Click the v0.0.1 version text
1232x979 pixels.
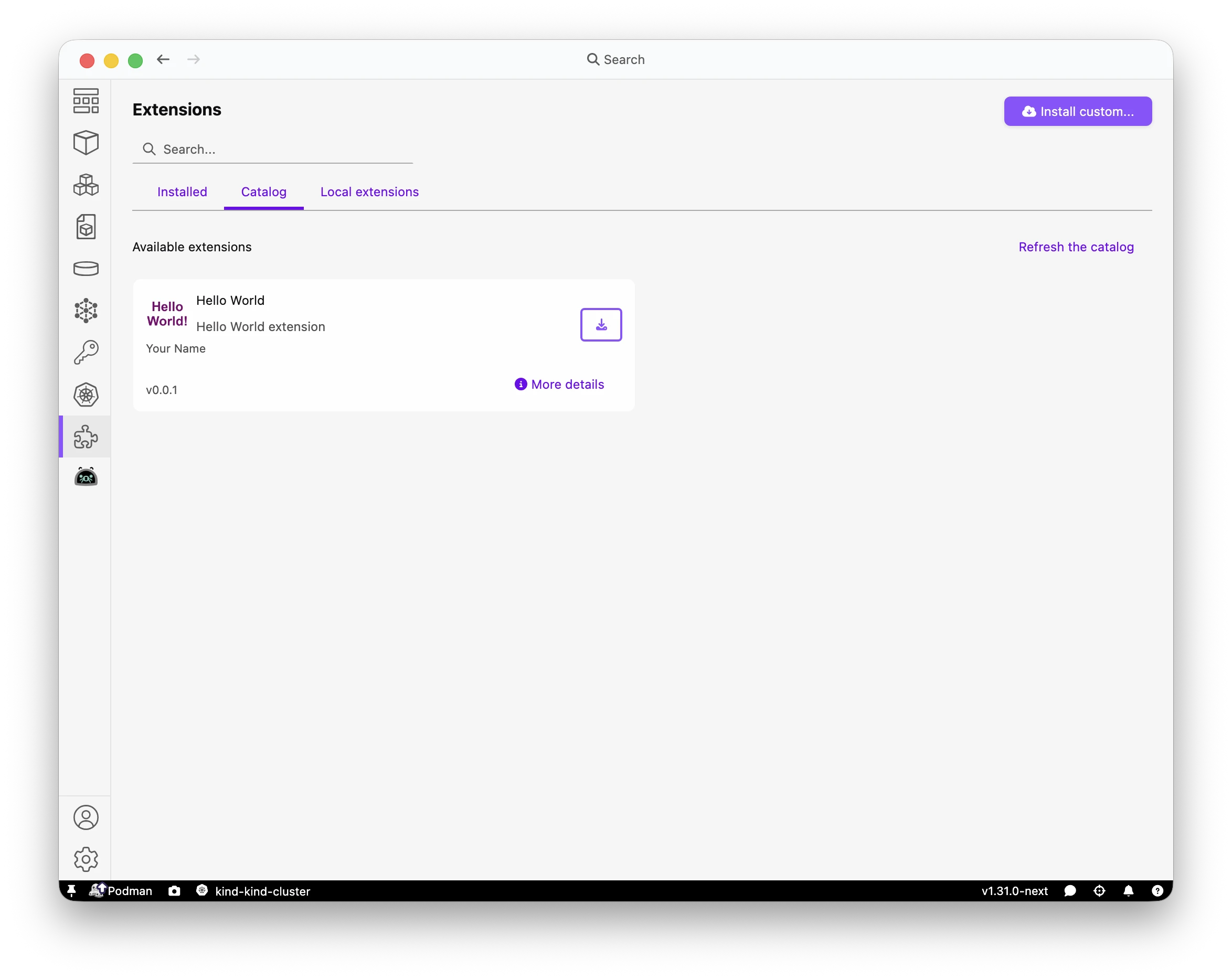(162, 390)
